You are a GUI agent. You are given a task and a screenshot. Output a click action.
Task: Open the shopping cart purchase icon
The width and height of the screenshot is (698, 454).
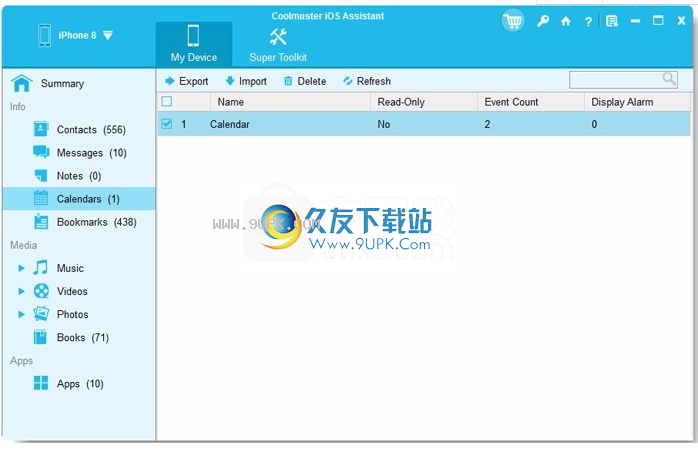tap(513, 20)
